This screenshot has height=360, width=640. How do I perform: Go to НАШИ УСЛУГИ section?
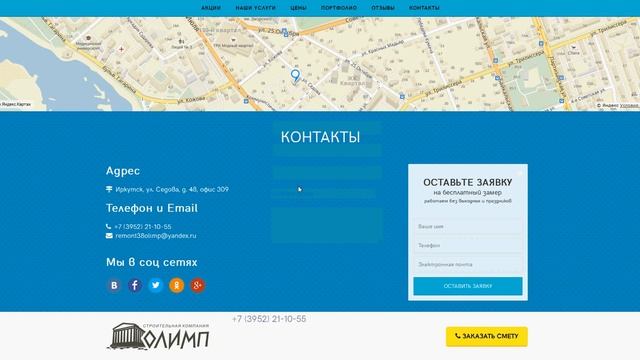point(256,8)
